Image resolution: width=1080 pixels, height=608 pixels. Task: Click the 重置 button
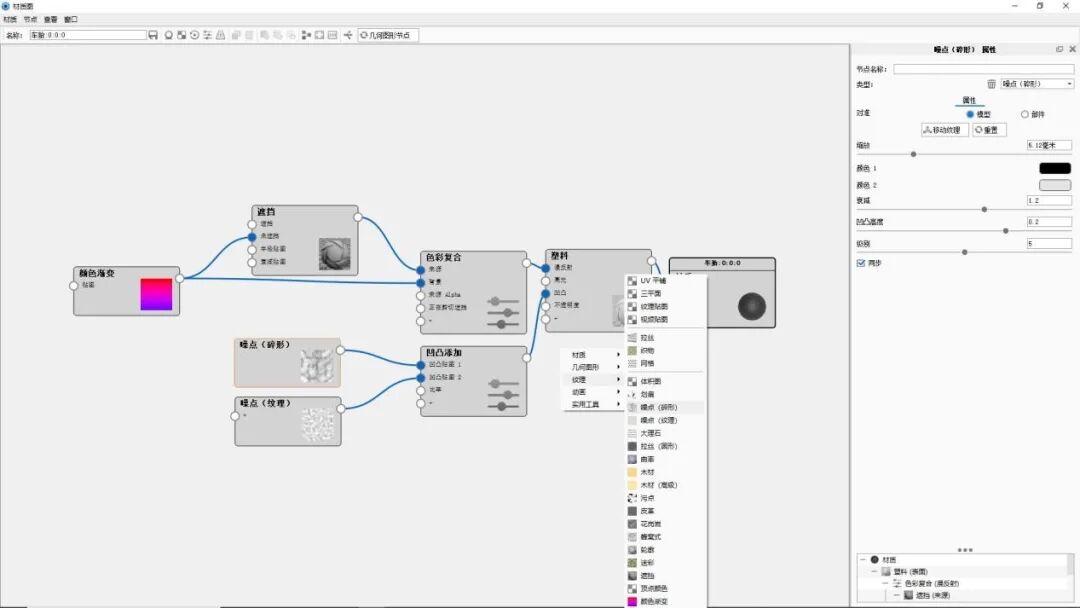[990, 128]
